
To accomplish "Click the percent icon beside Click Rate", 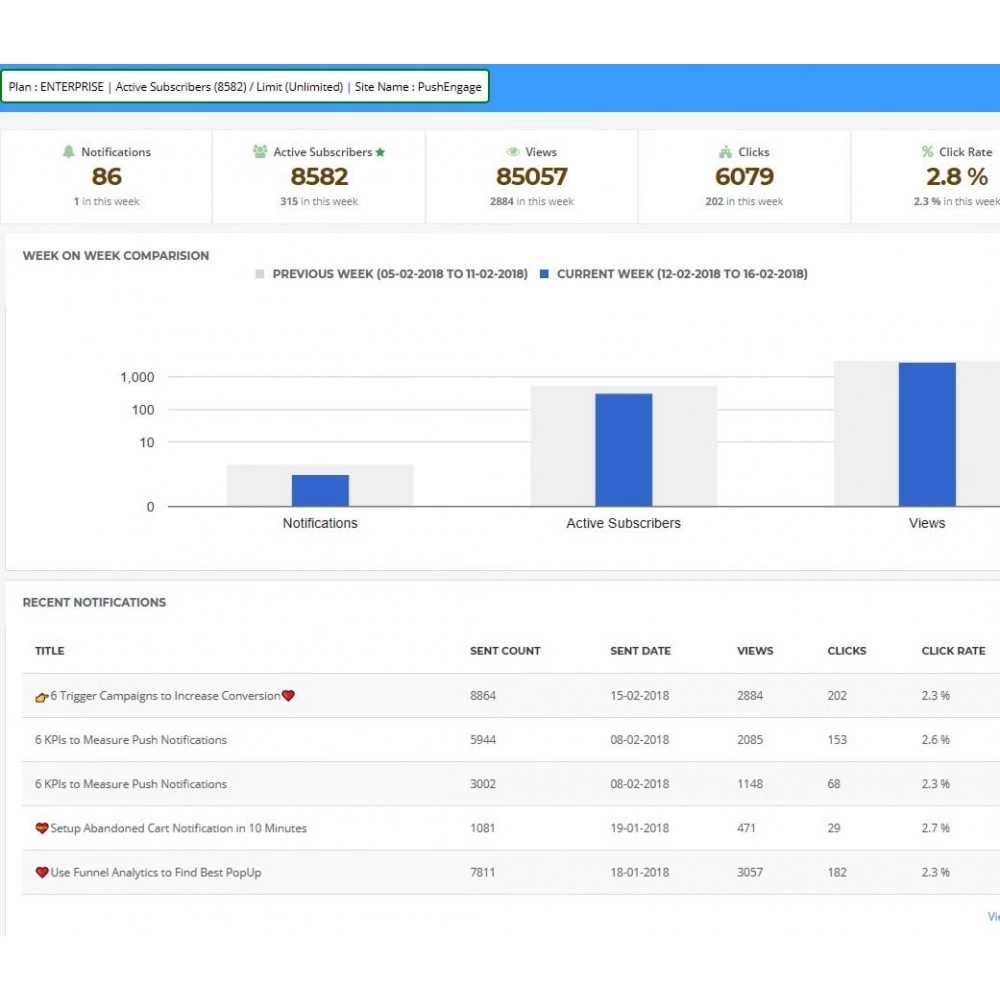I will pyautogui.click(x=927, y=151).
